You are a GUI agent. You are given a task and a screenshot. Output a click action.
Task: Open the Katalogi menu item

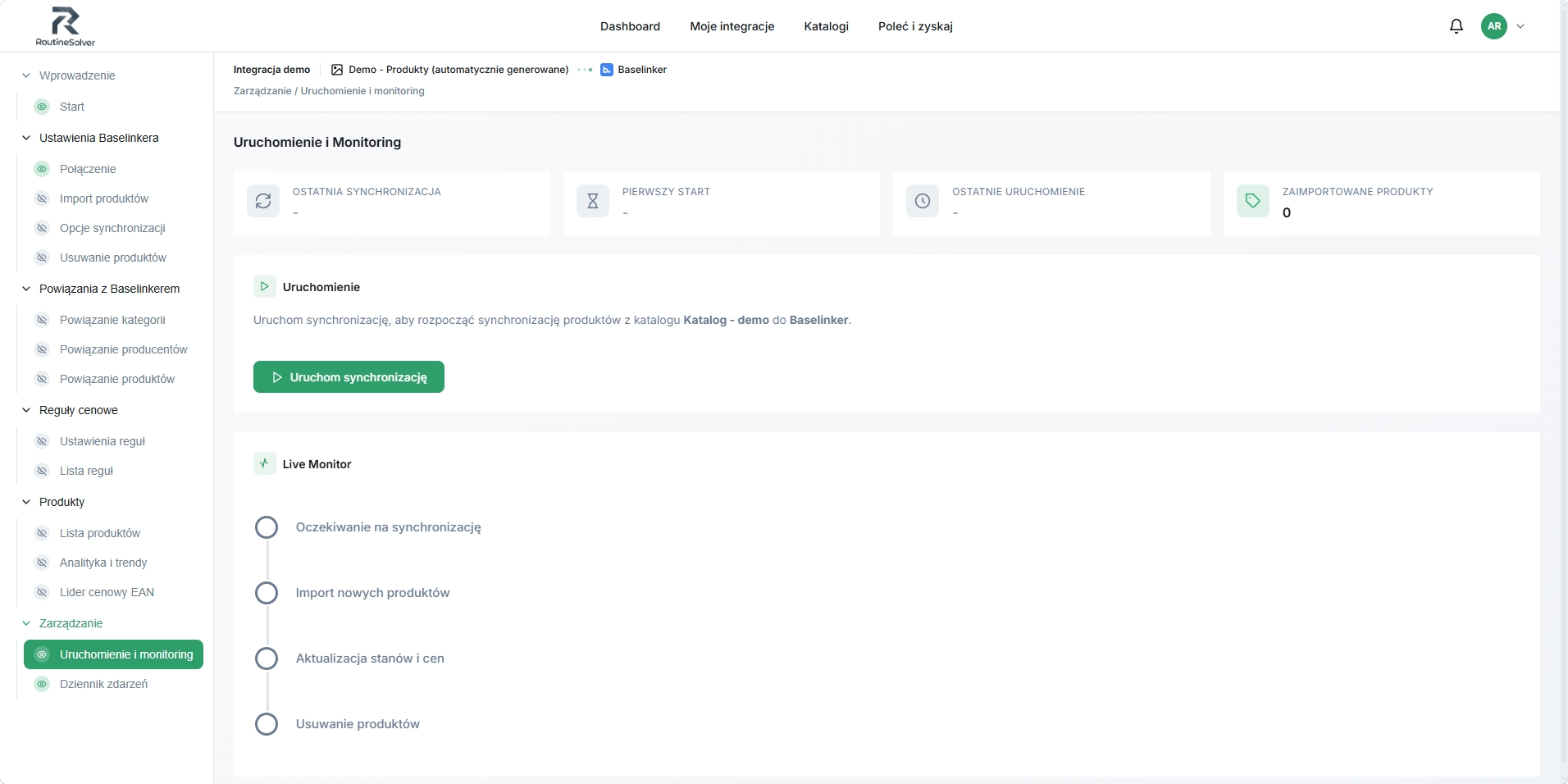[x=827, y=26]
